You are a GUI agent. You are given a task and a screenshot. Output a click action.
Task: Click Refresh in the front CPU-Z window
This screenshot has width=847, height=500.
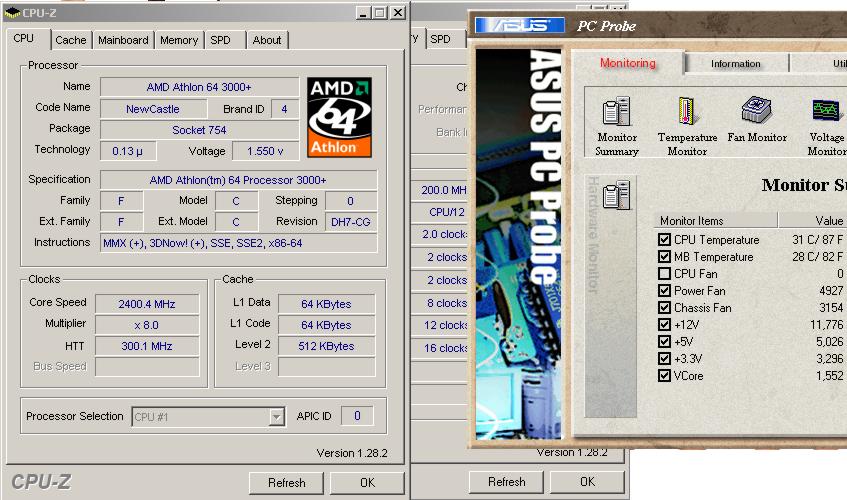[286, 483]
